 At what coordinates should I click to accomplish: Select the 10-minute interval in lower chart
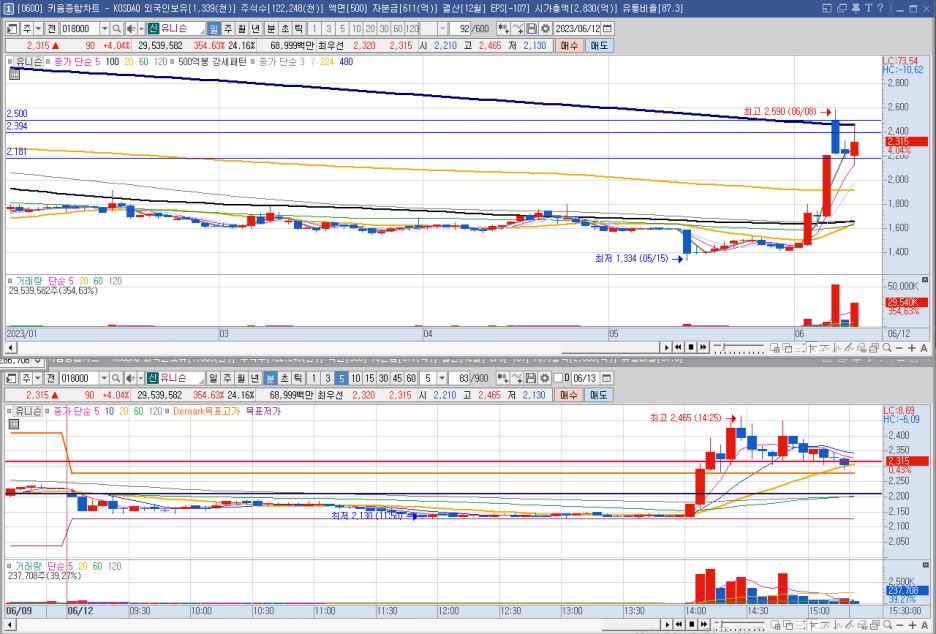[356, 378]
